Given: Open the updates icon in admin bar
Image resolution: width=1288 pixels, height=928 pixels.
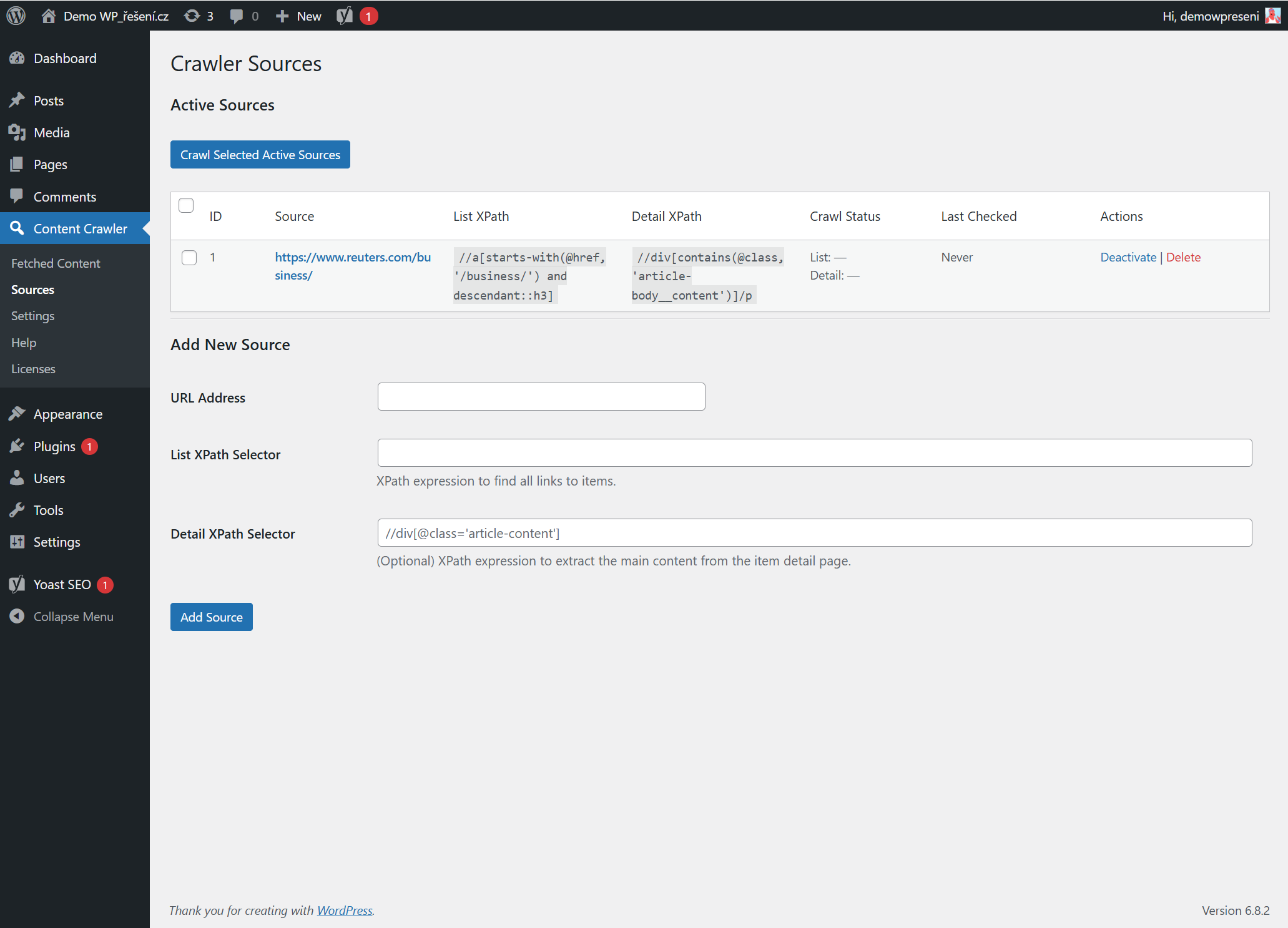Looking at the screenshot, I should tap(192, 16).
